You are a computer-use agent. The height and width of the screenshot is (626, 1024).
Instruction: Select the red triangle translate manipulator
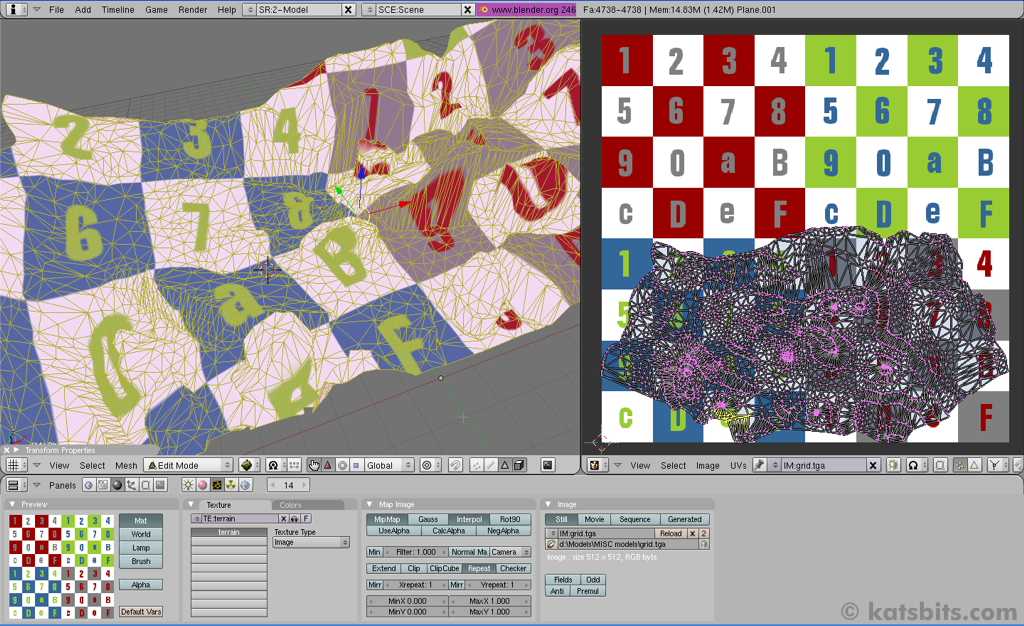(x=328, y=465)
